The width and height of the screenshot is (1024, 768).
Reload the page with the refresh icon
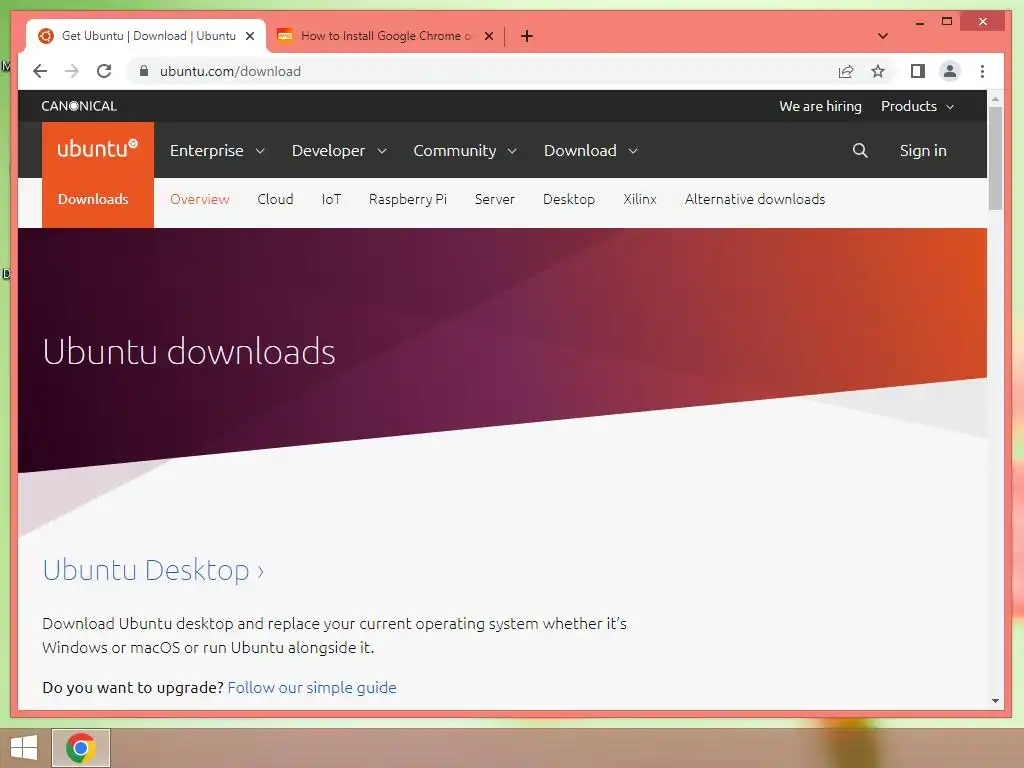pos(104,71)
